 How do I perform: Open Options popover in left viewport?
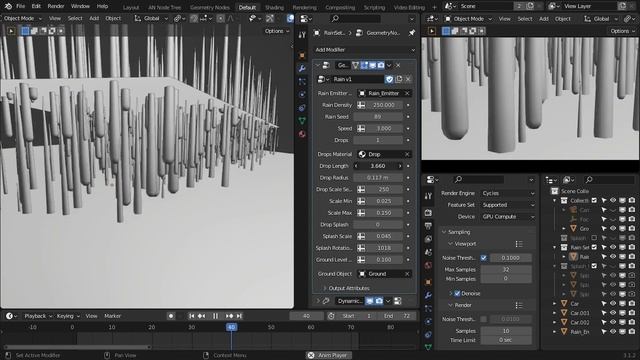point(277,31)
